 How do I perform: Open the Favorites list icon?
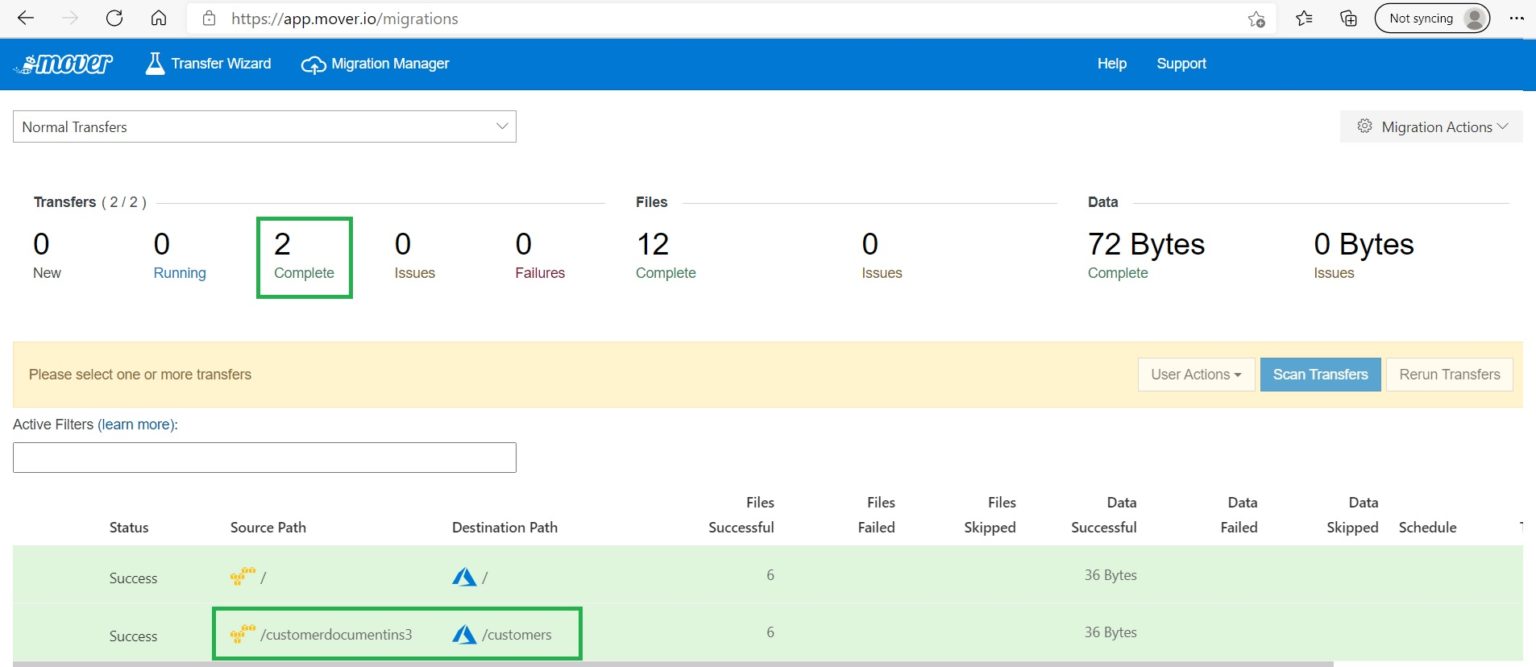[1304, 18]
